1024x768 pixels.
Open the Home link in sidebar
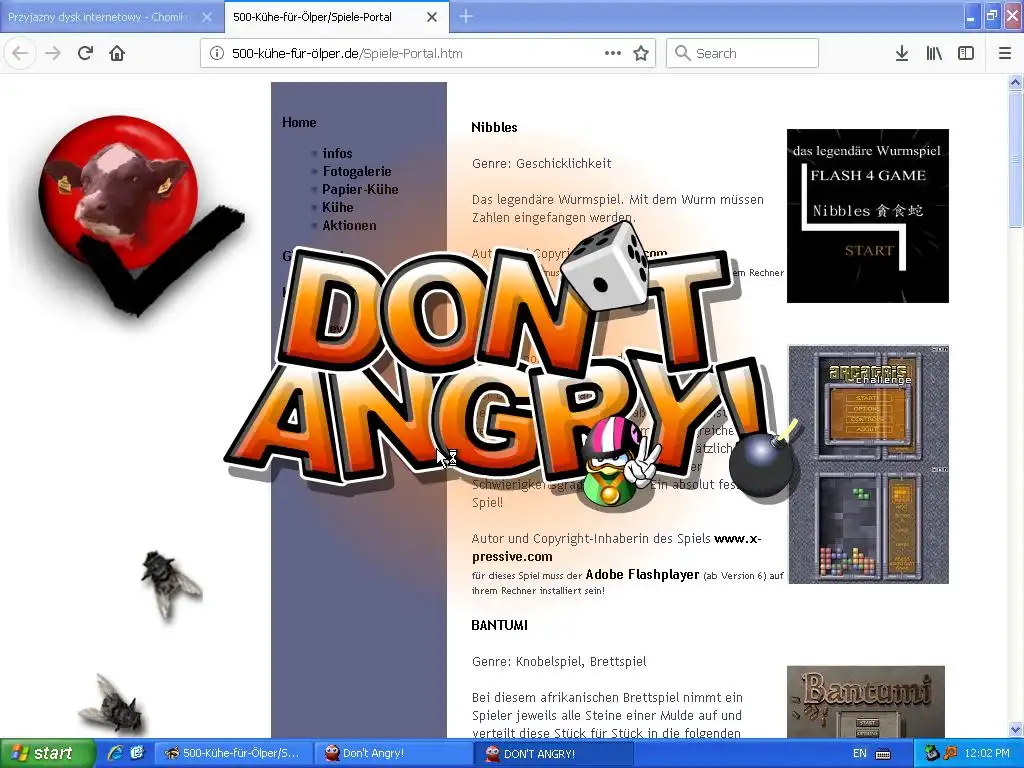(x=299, y=122)
